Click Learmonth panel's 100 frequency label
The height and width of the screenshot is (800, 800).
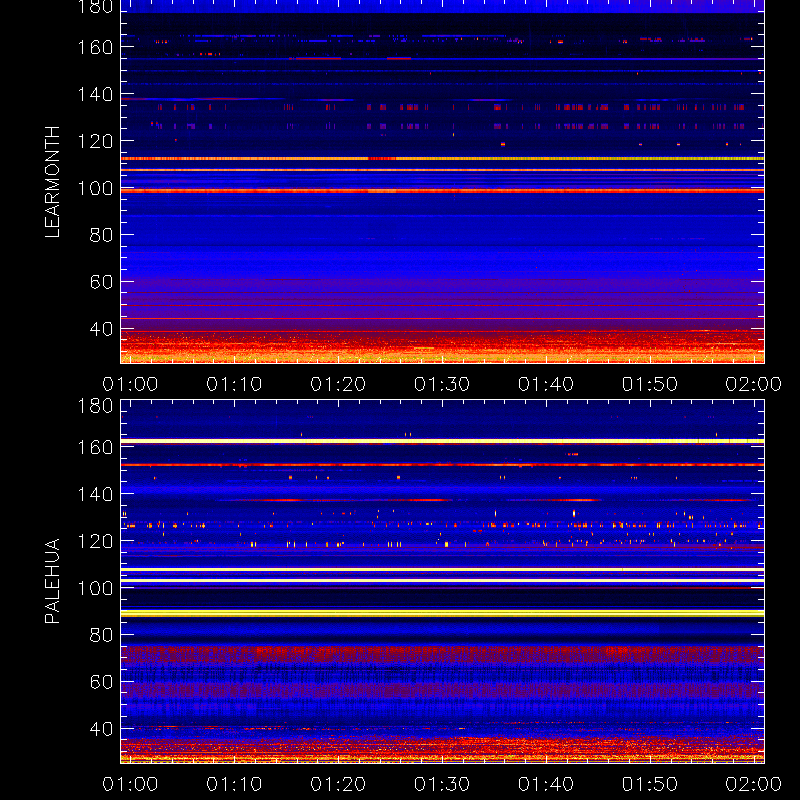tap(95, 188)
